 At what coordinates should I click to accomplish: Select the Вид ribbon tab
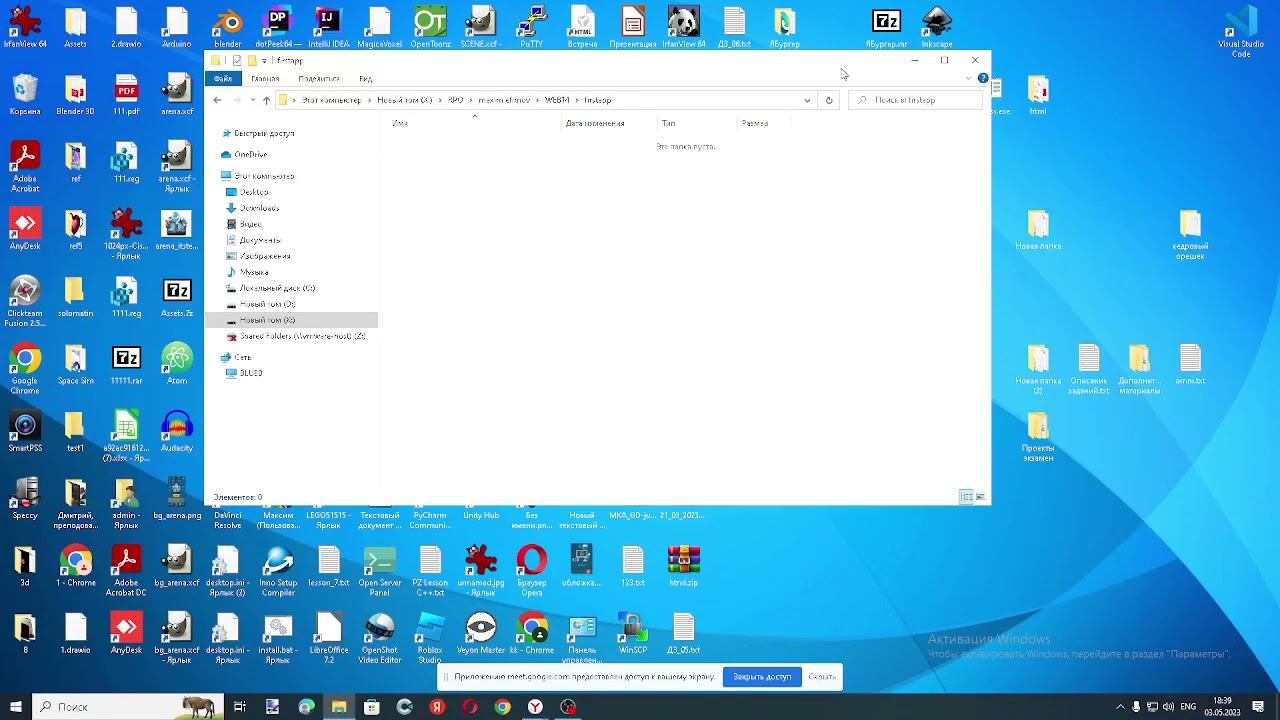366,78
